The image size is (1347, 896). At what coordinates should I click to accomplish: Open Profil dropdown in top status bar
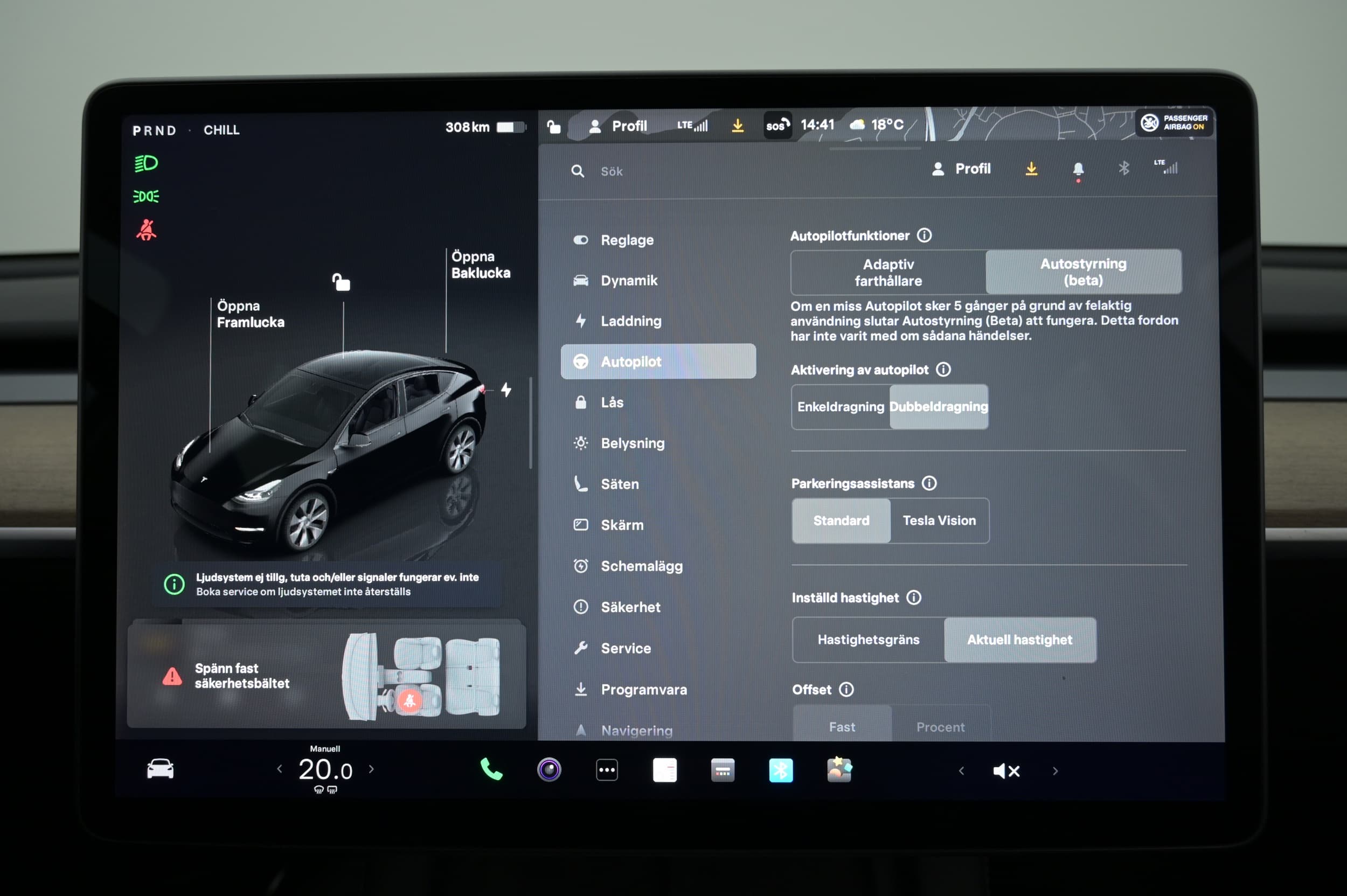click(619, 126)
